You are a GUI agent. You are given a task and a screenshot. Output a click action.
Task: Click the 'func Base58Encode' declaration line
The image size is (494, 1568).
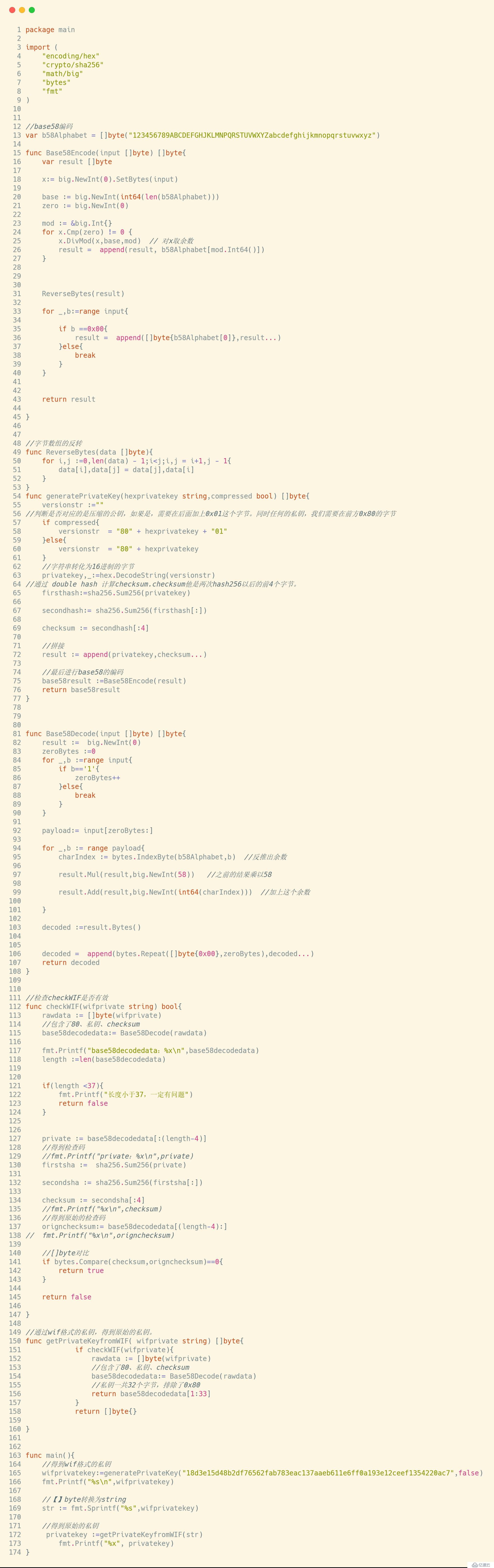click(105, 153)
